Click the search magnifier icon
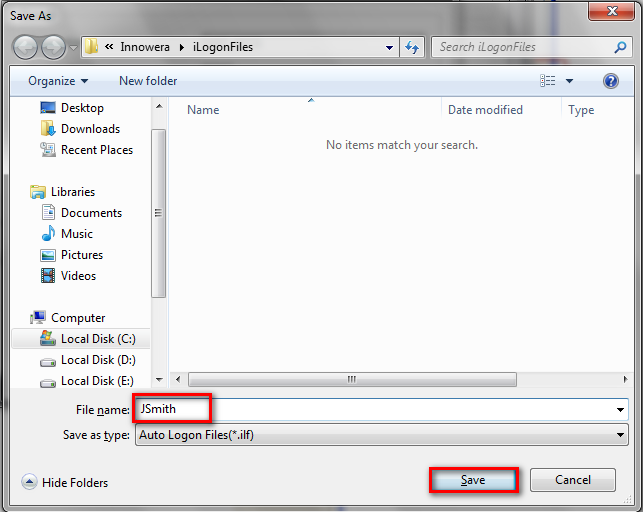 (x=620, y=47)
